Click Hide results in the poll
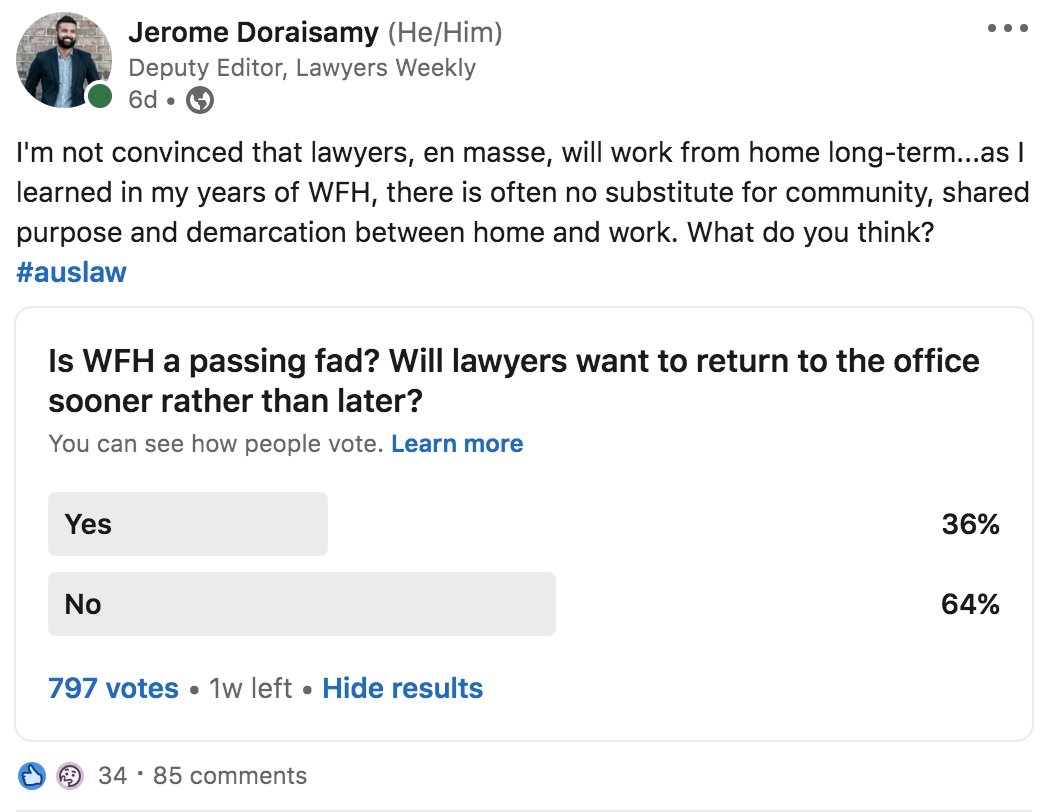Viewport: 1048px width, 812px height. click(402, 688)
